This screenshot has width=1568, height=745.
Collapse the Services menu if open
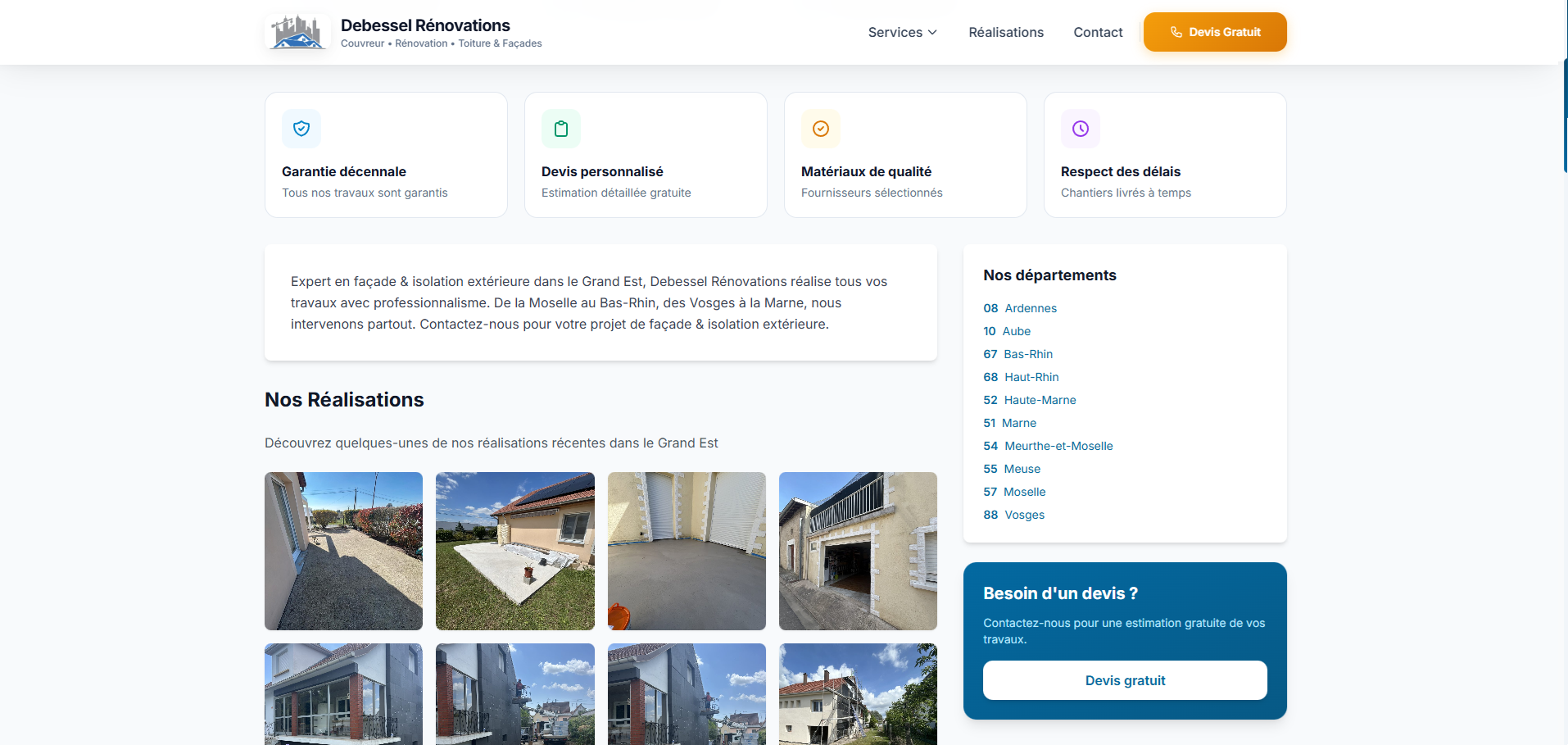point(901,32)
